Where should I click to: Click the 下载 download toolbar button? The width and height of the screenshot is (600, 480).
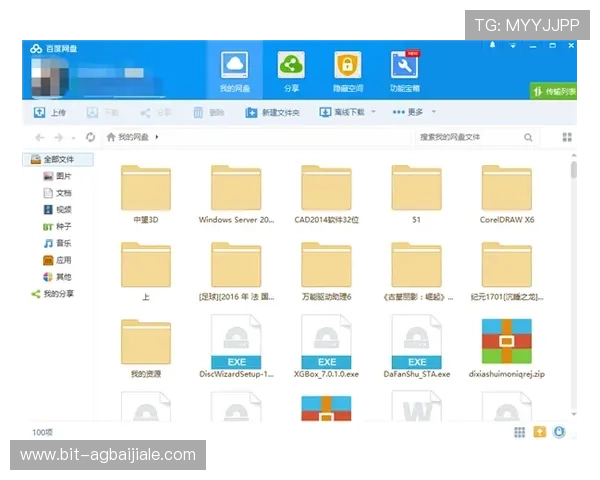point(102,112)
